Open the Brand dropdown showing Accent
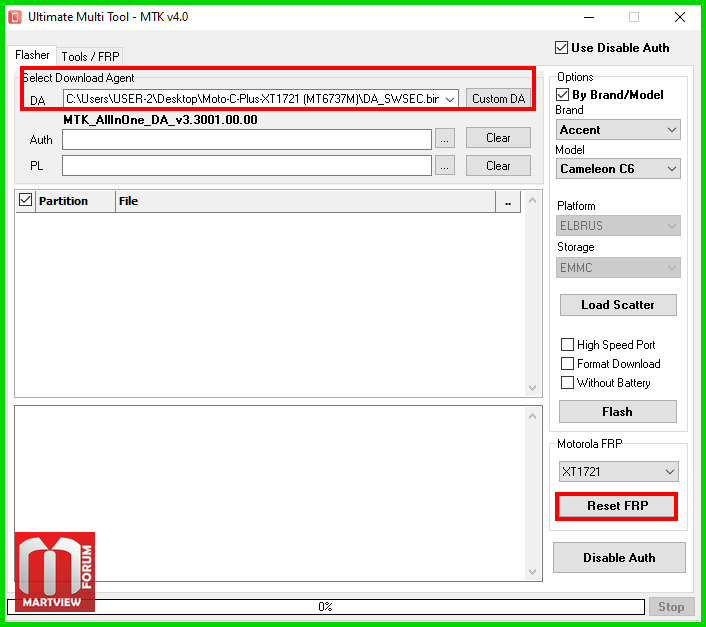 pos(618,130)
